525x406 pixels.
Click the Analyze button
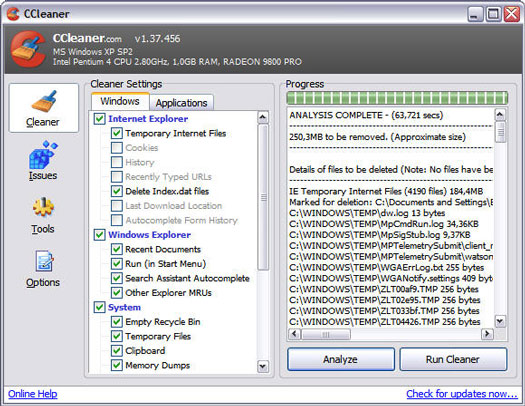[341, 359]
